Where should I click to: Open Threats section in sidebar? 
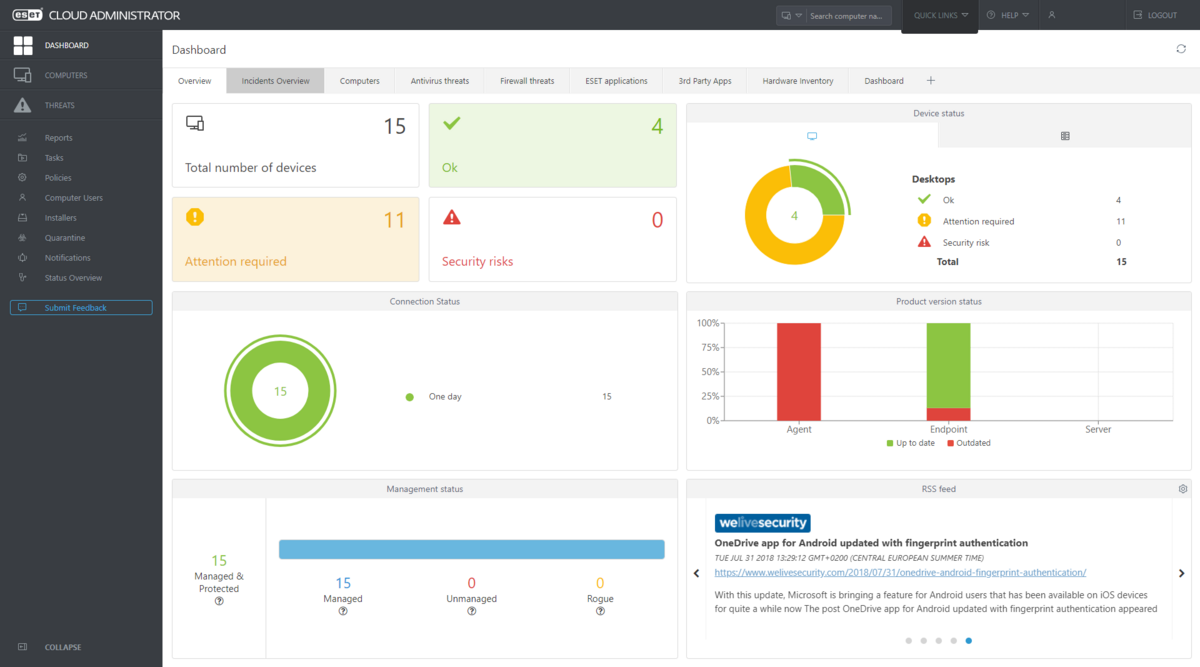tap(59, 105)
